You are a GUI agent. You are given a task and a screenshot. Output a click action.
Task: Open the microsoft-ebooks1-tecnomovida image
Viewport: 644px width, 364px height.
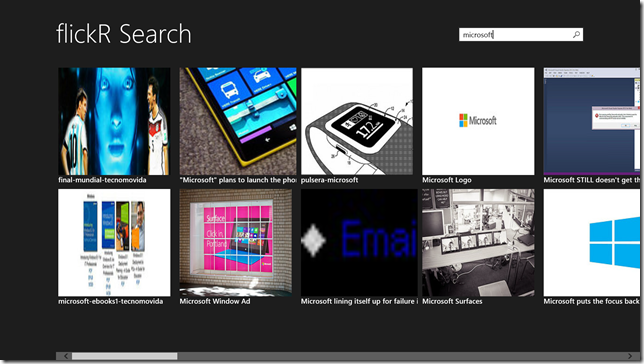click(x=114, y=242)
